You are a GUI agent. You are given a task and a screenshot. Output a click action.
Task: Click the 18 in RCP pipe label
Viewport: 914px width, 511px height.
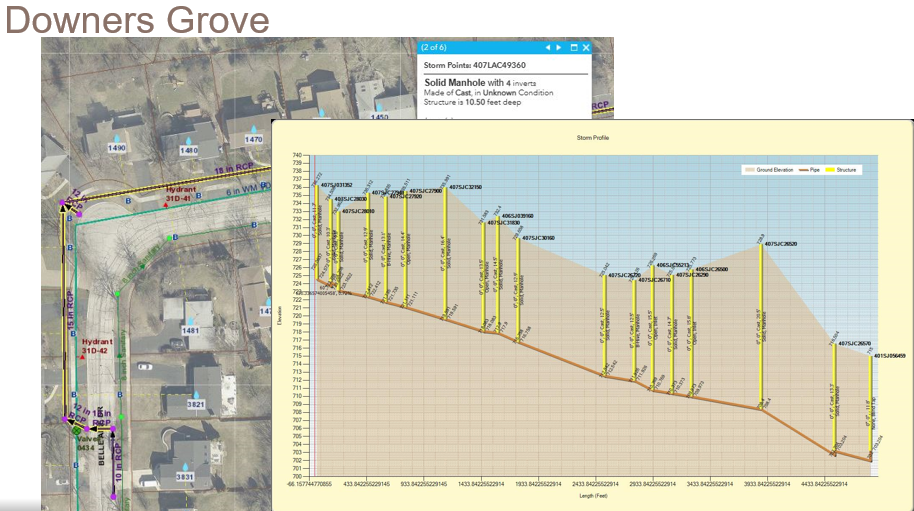click(x=234, y=168)
